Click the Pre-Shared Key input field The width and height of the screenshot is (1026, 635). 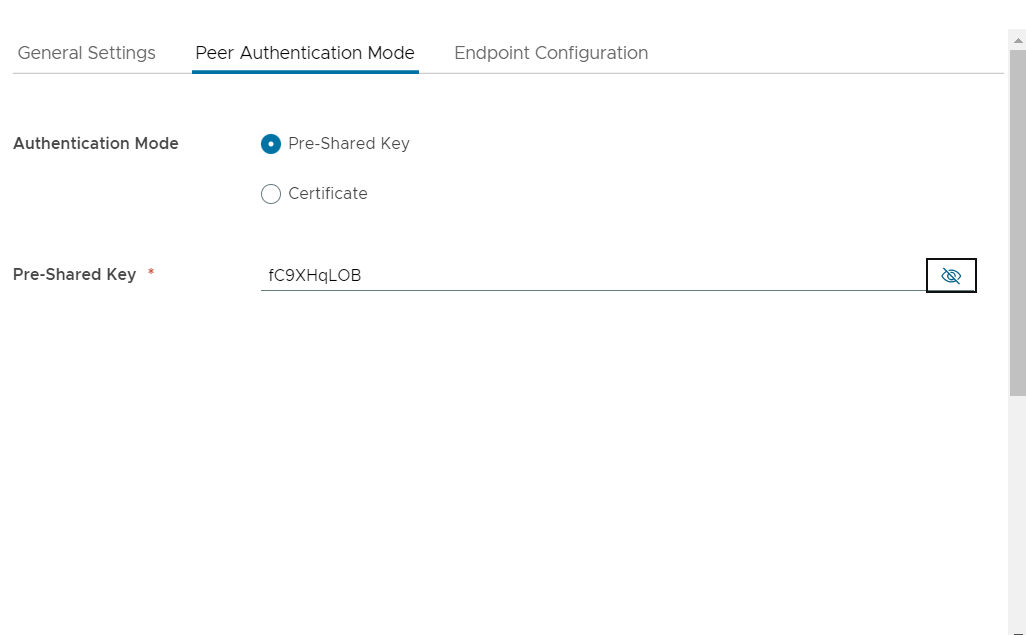coord(590,276)
